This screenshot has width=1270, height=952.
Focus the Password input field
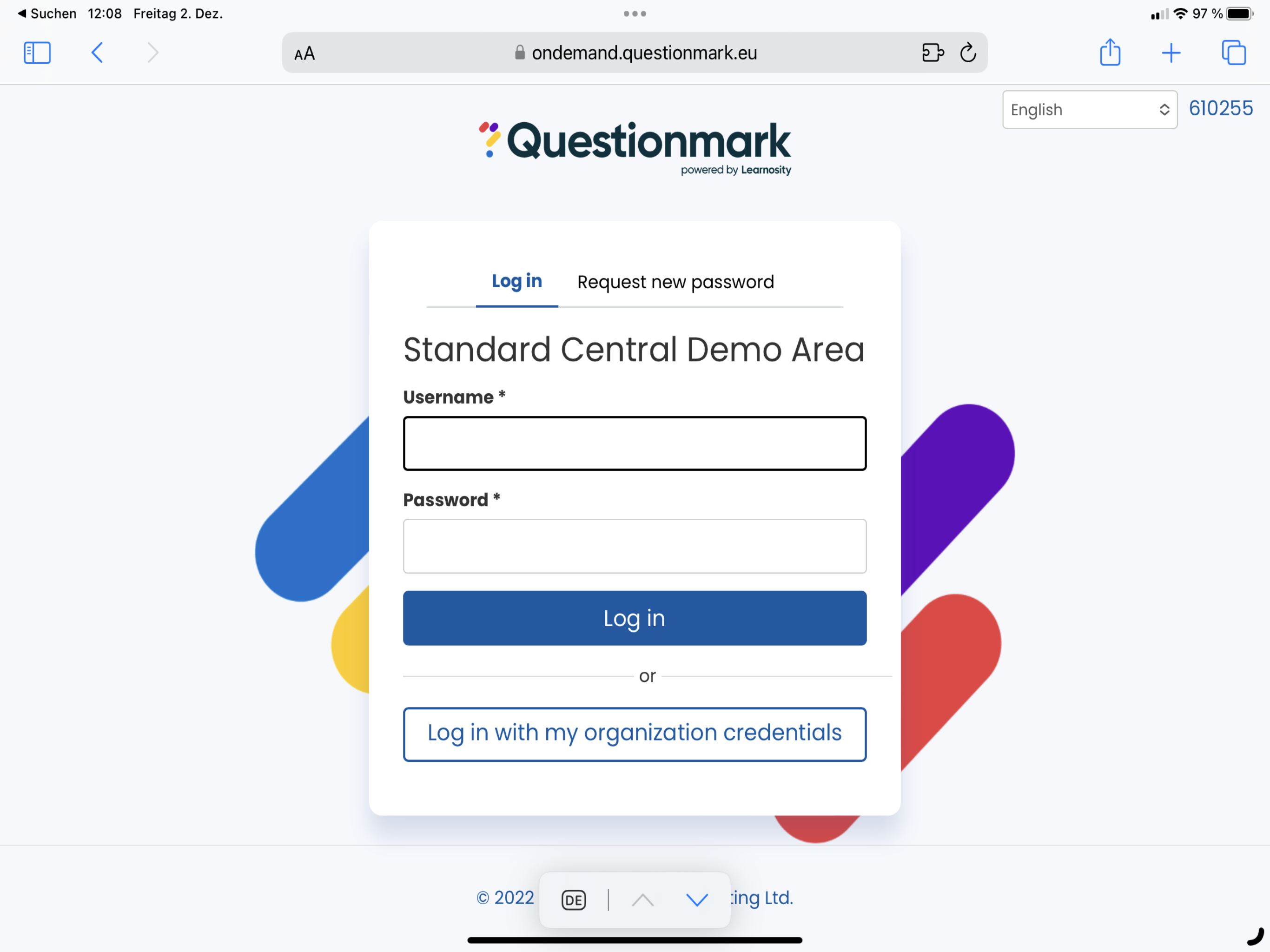[635, 546]
